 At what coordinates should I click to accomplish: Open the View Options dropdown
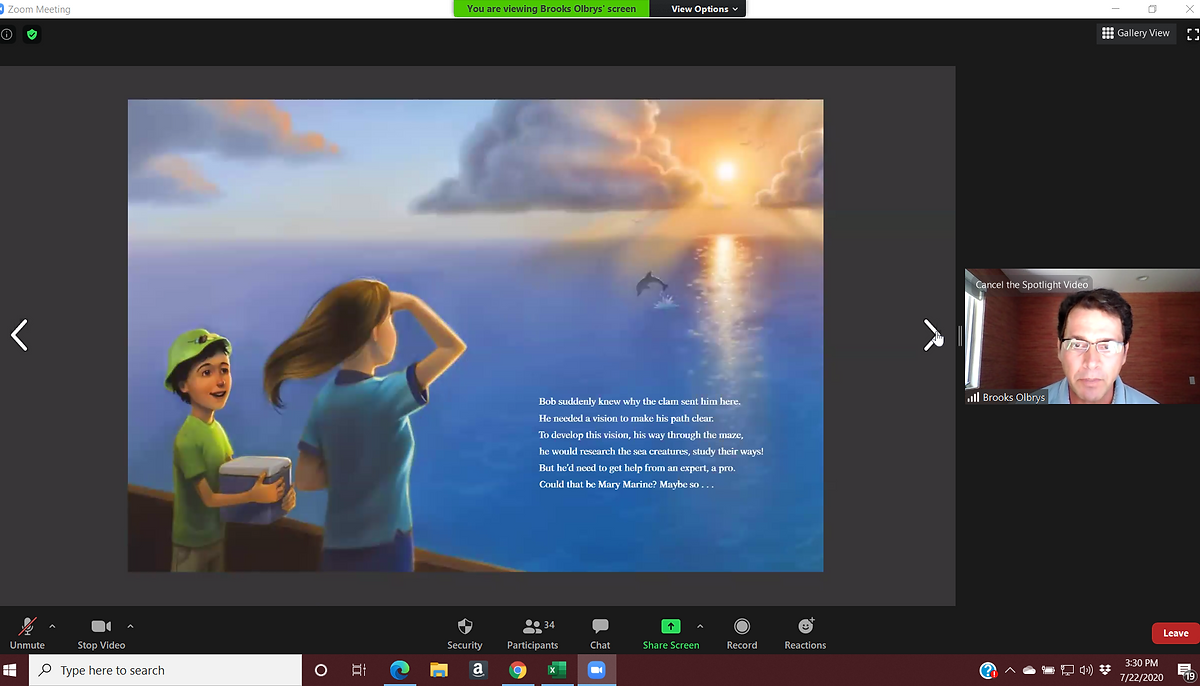(x=704, y=9)
